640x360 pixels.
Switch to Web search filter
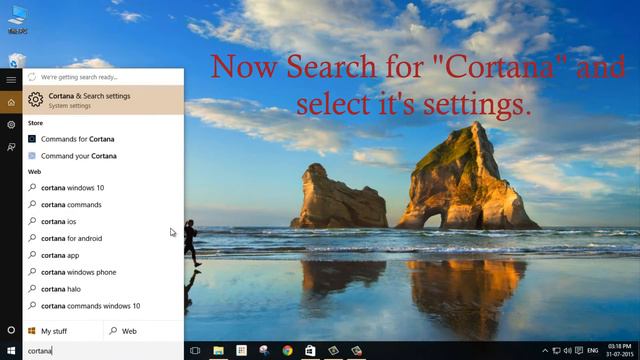(144, 331)
